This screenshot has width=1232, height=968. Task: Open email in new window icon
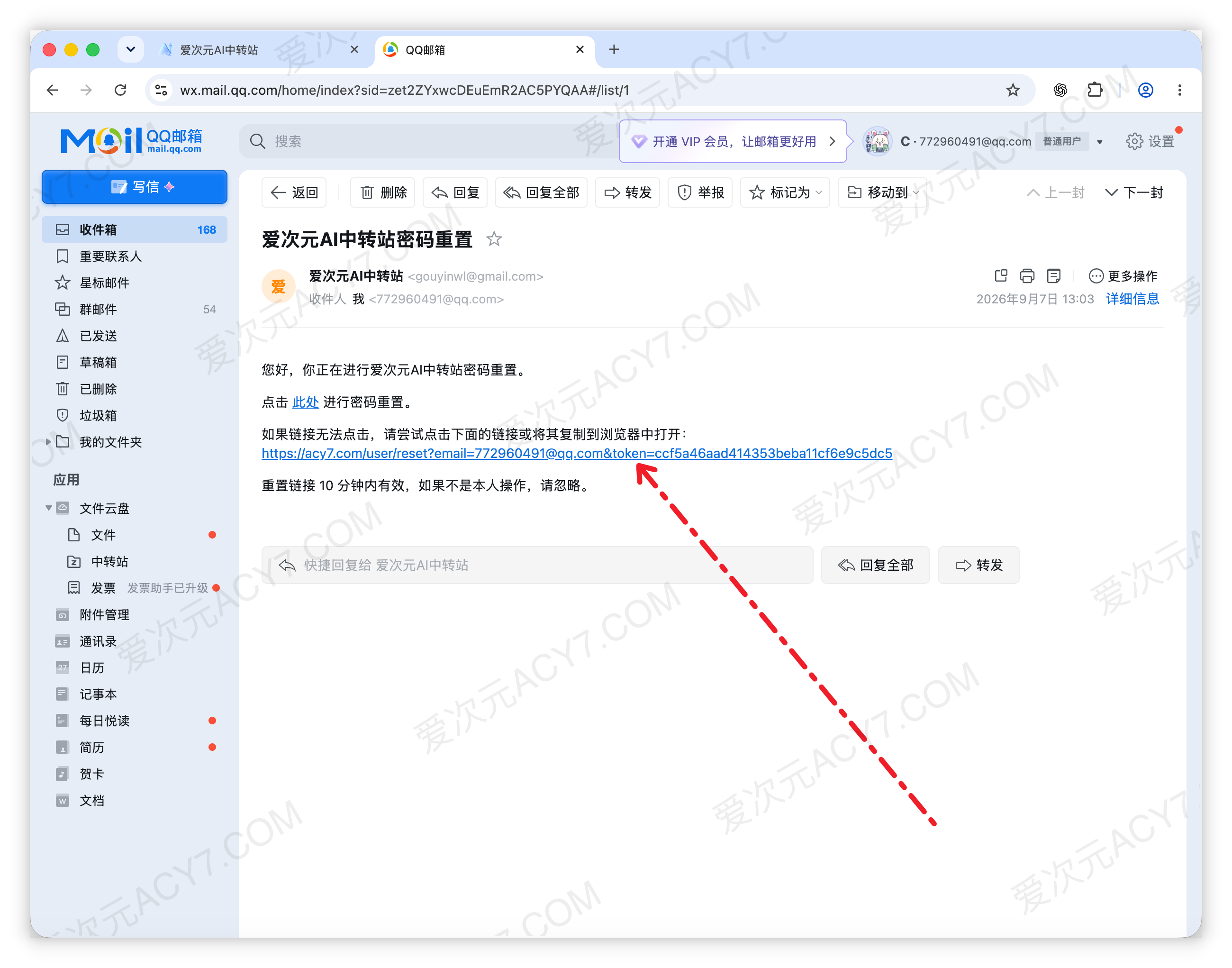[1001, 276]
